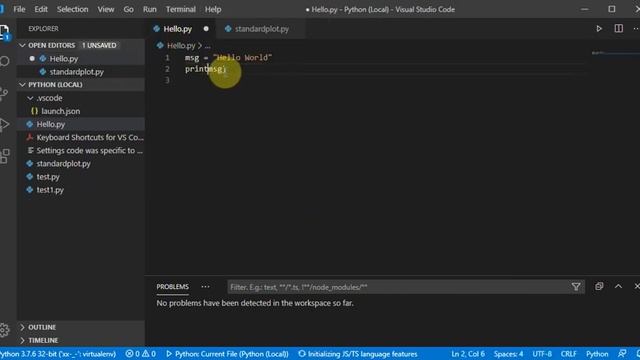The height and width of the screenshot is (360, 640).
Task: Run Python file with the play icon
Action: 599,29
